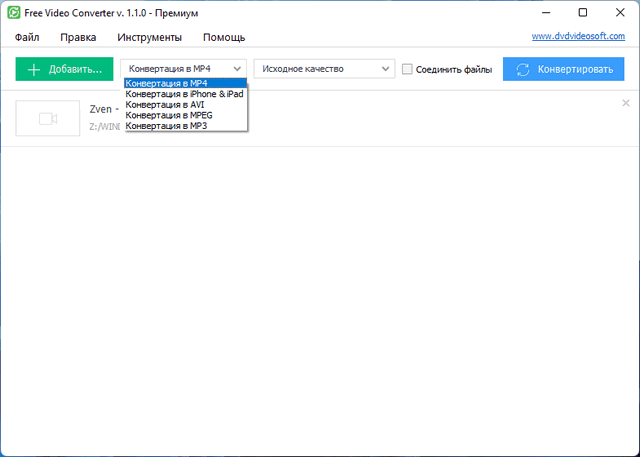Viewport: 640px width, 457px height.
Task: Open the Помощь menu
Action: [224, 37]
